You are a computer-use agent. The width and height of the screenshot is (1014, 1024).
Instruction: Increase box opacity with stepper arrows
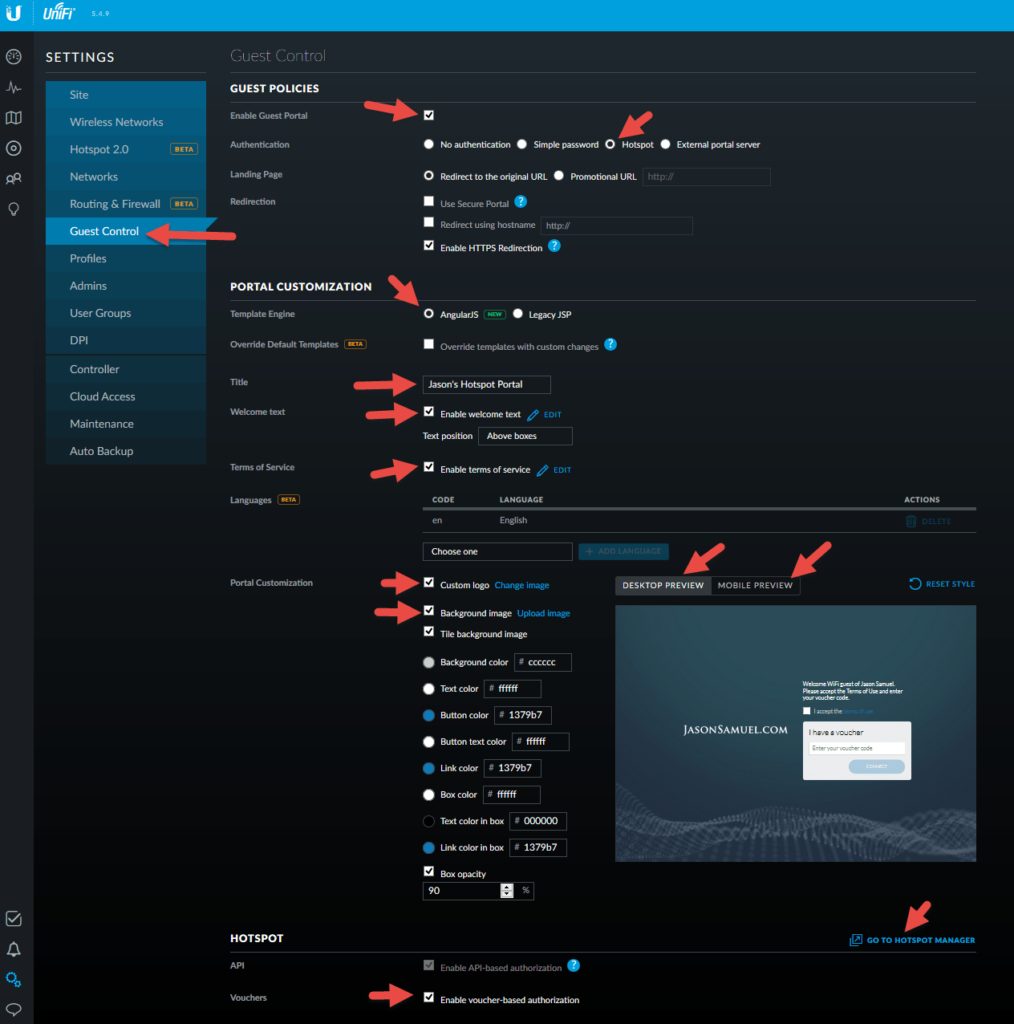point(507,886)
